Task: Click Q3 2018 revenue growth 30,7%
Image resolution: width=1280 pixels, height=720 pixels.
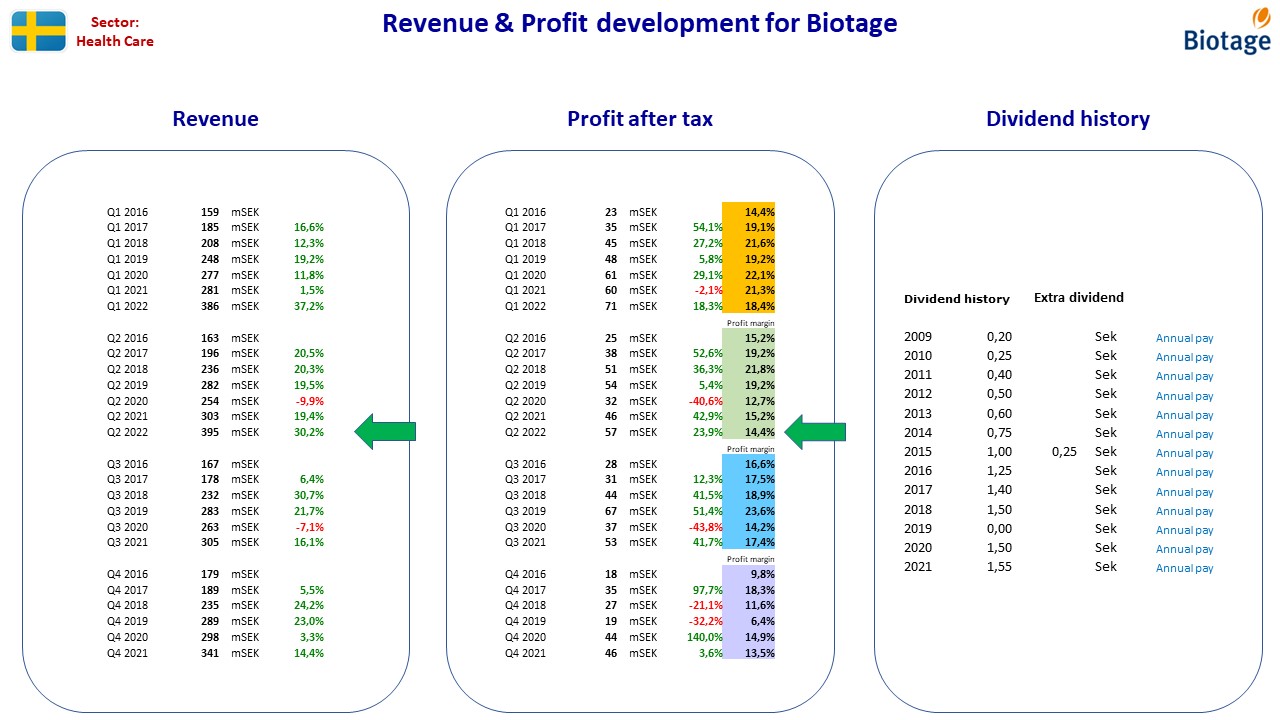Action: tap(309, 495)
